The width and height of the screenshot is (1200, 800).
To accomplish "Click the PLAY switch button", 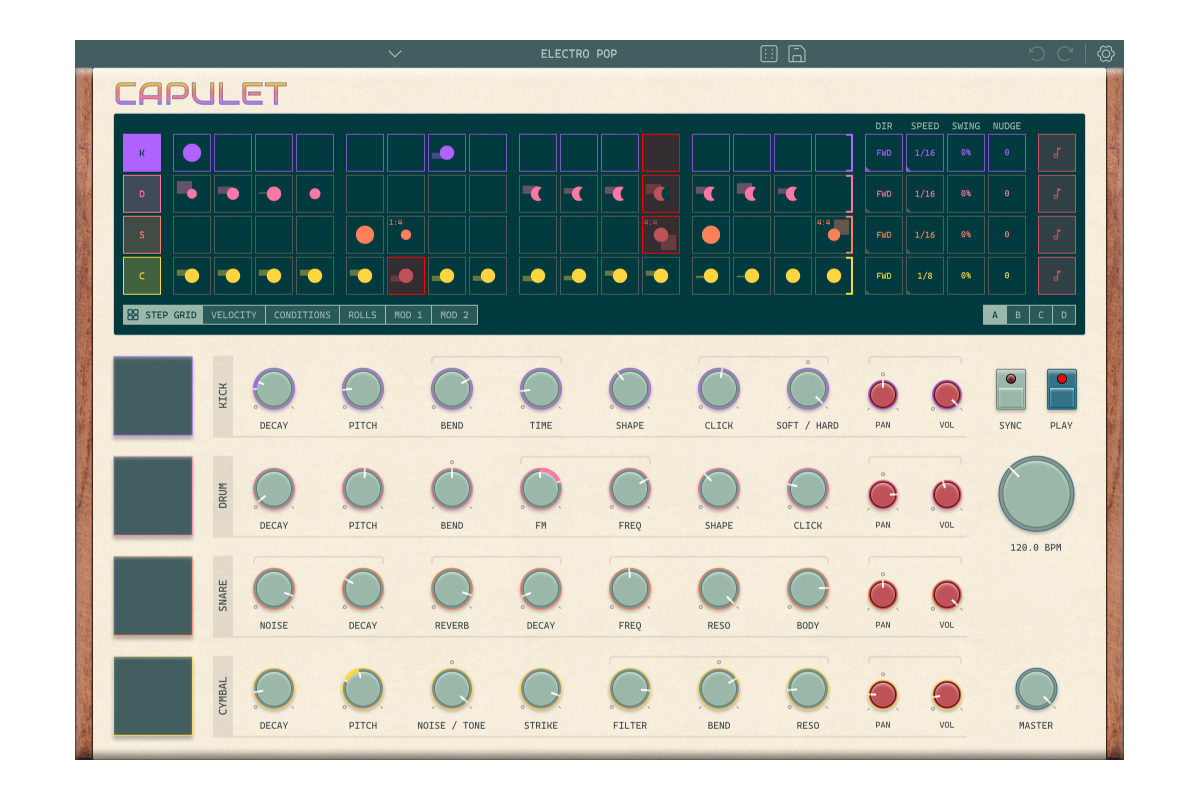I will pos(1062,390).
